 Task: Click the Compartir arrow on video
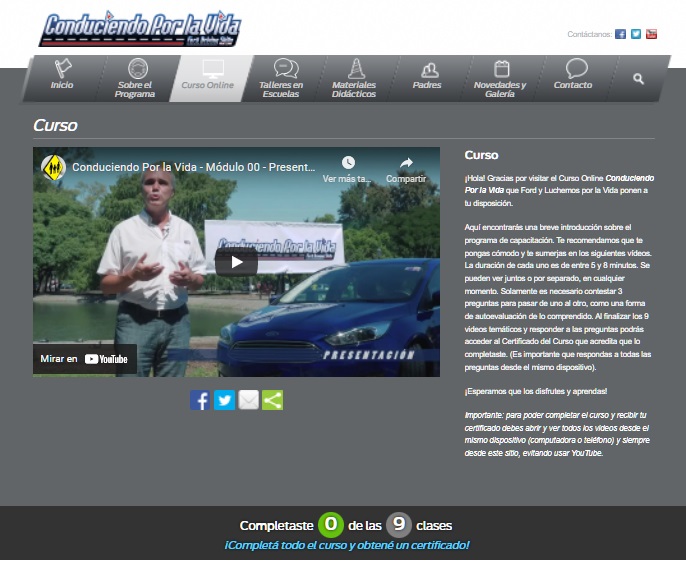pyautogui.click(x=406, y=163)
